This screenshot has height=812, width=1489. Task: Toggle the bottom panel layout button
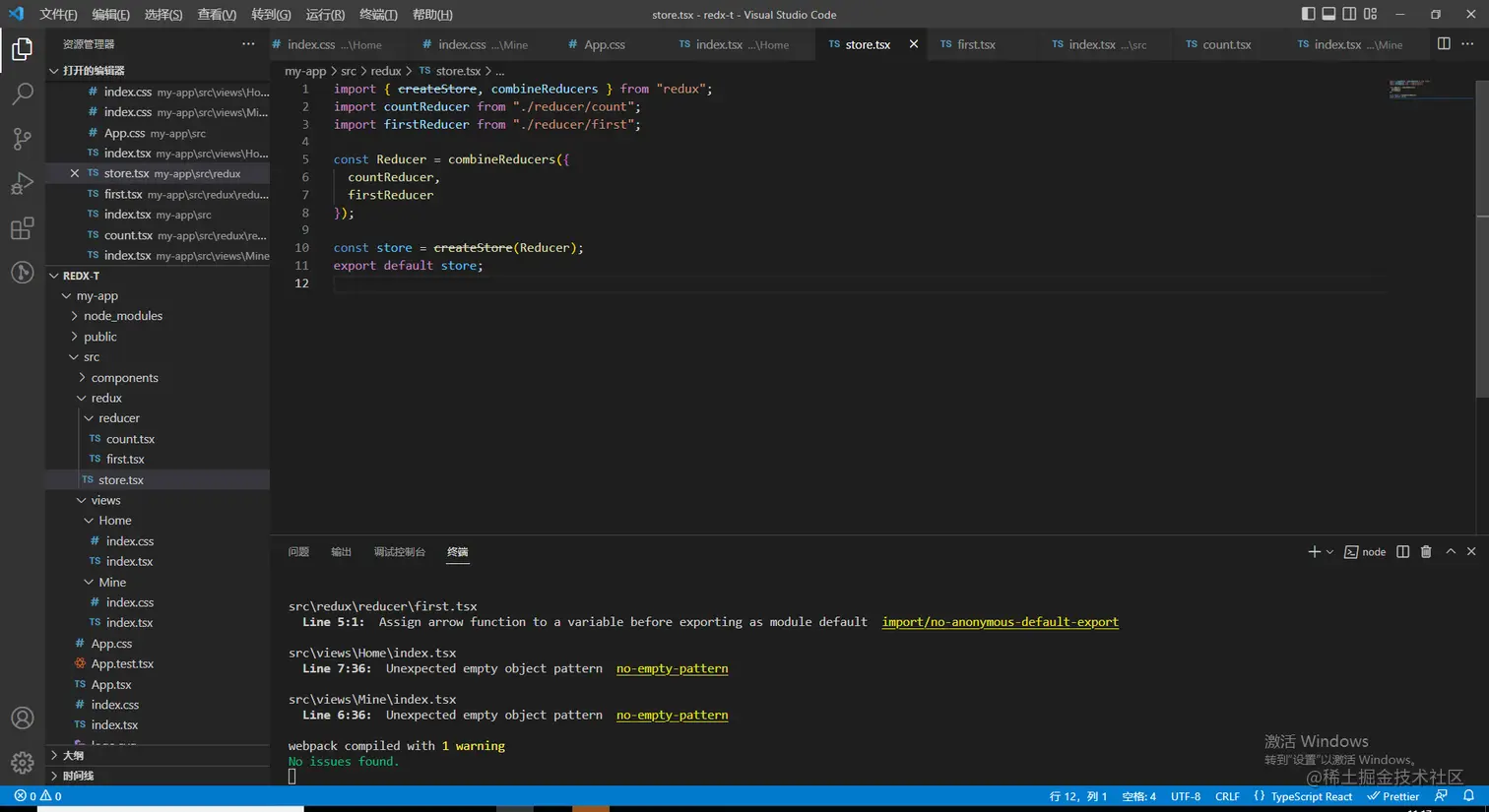(1328, 14)
